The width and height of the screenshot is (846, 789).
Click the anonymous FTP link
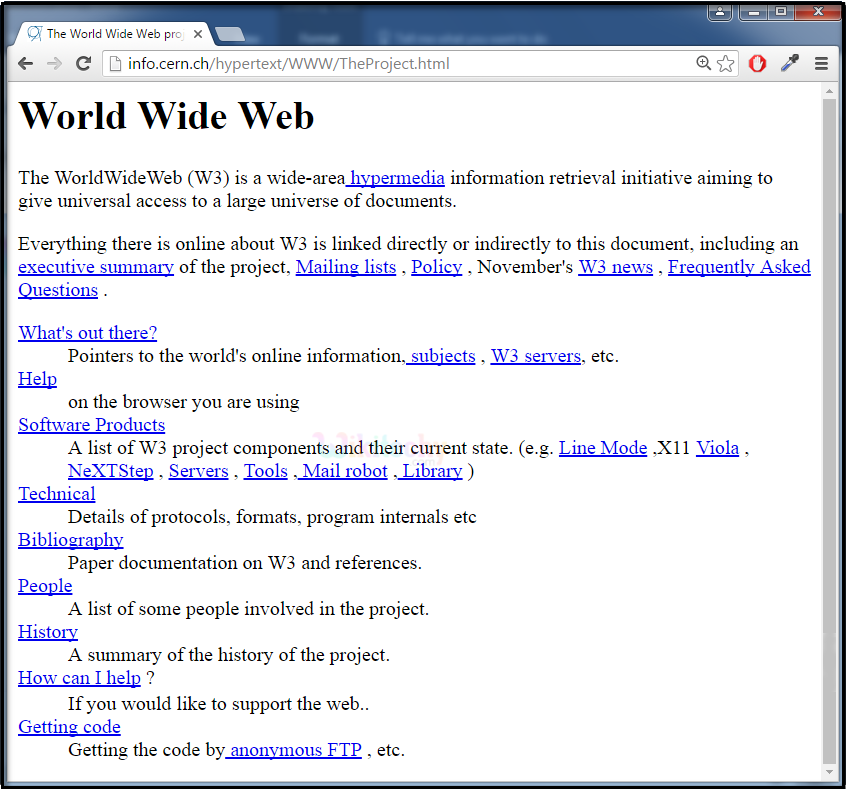coord(295,750)
